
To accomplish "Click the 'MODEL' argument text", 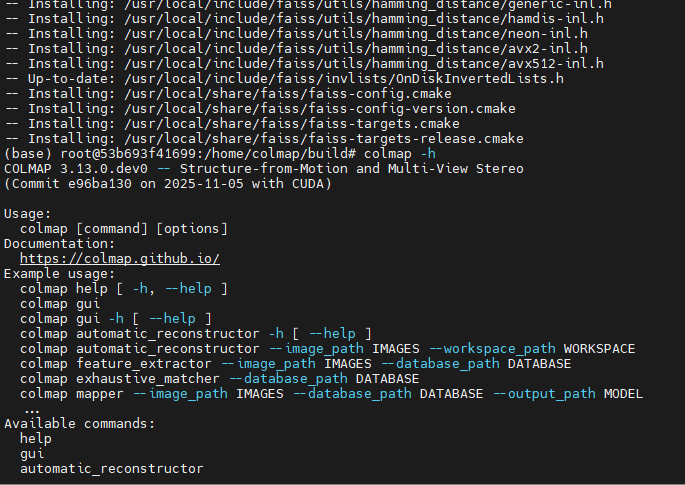I will 623,394.
